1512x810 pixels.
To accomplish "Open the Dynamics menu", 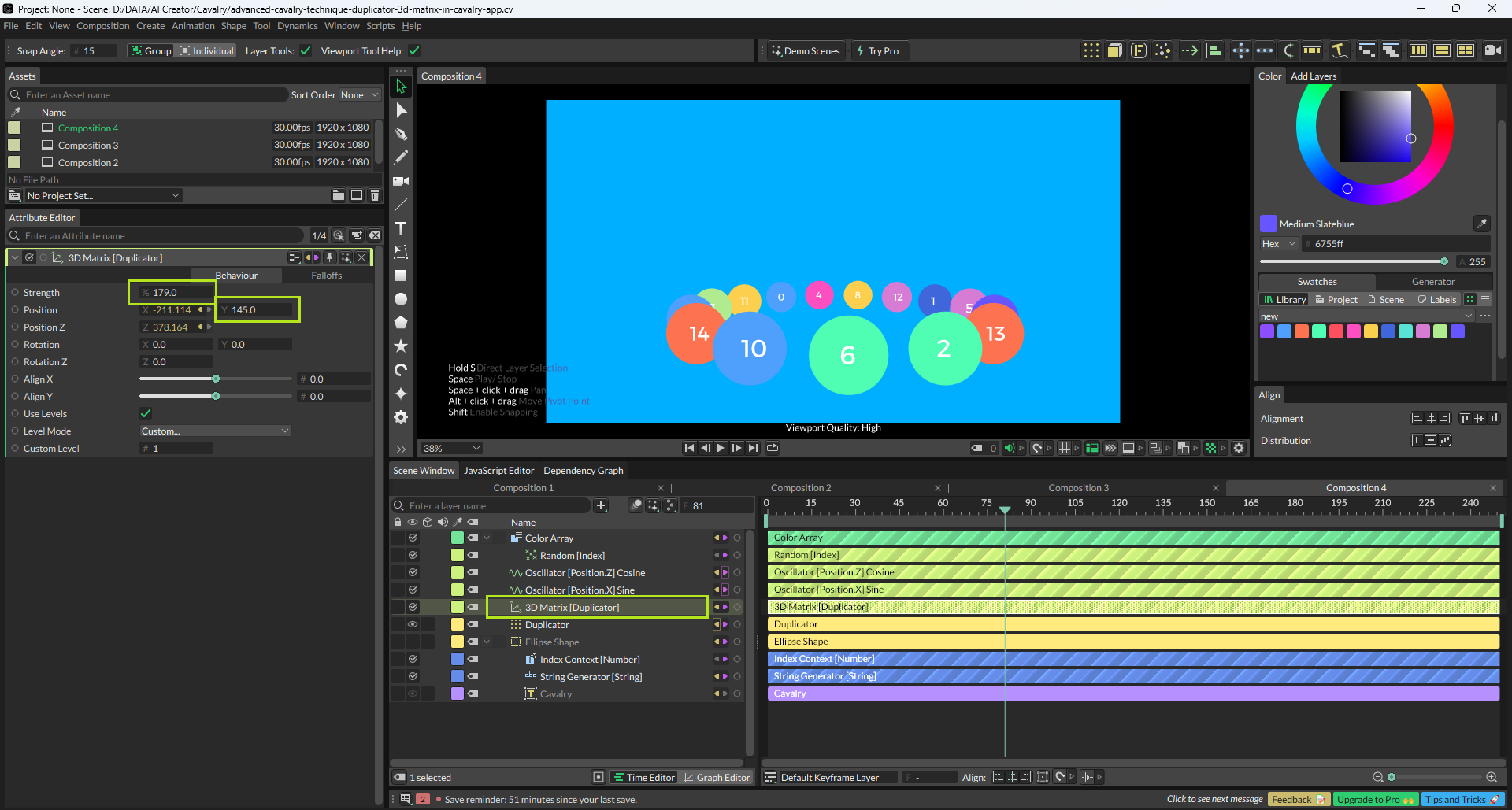I will [297, 26].
